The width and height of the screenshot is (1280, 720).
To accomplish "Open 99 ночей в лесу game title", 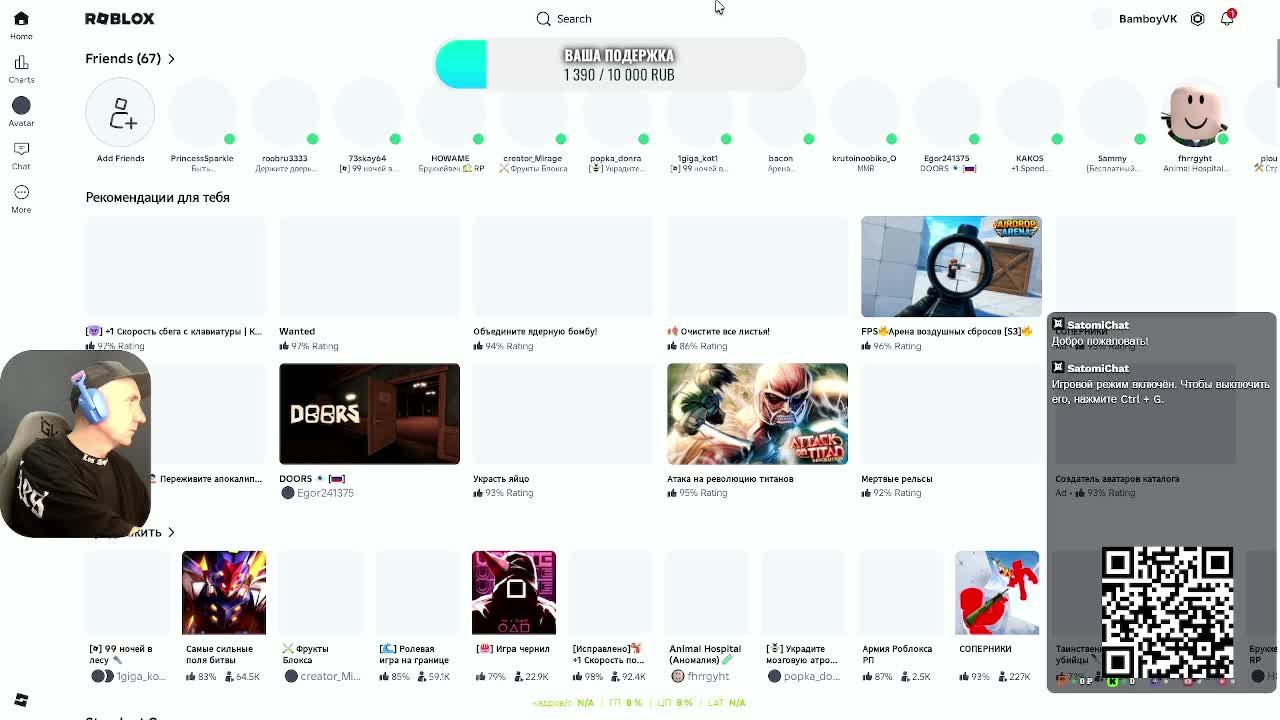I will click(x=122, y=654).
